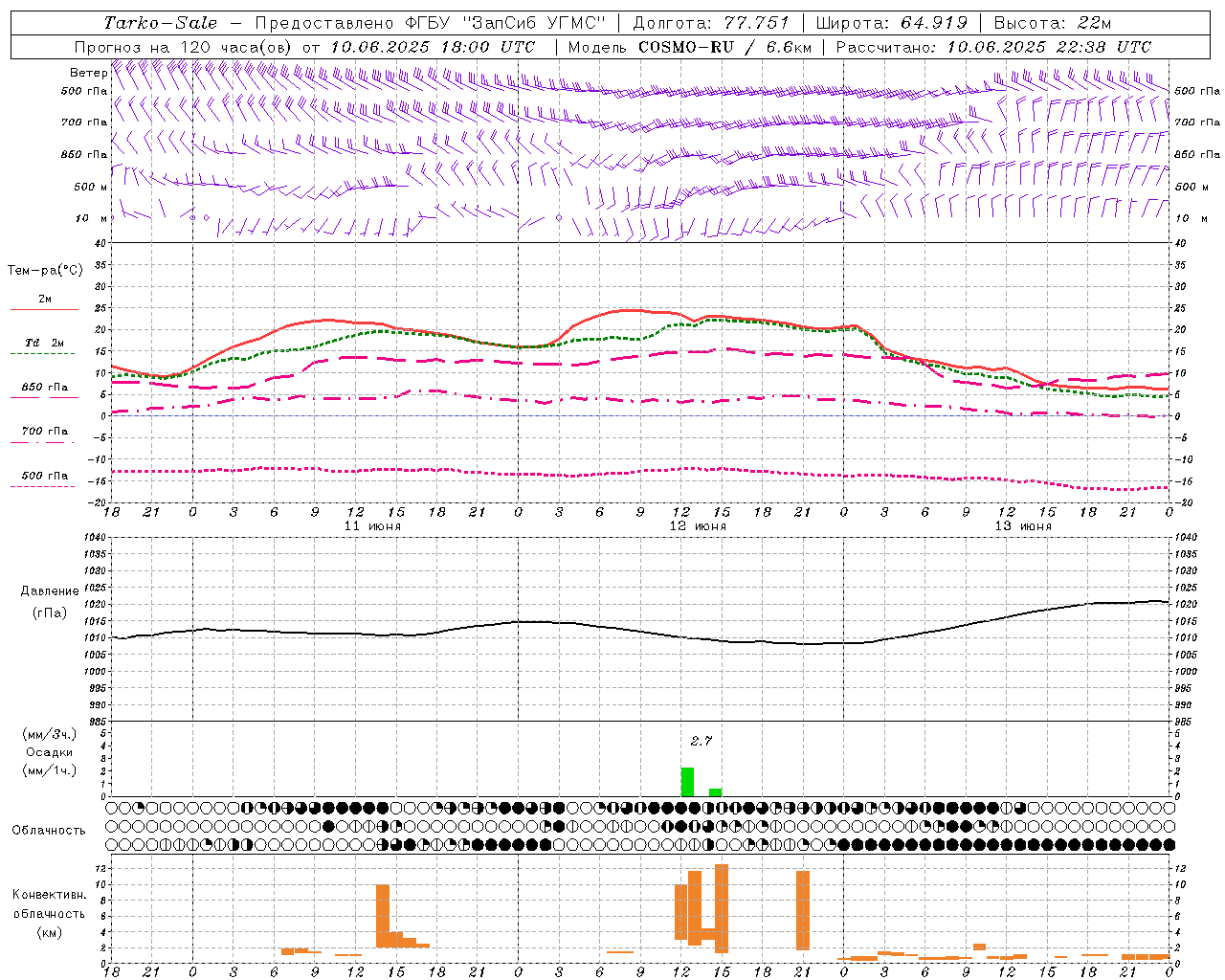This screenshot has width=1225, height=980.
Task: Click the Осадки precipitation label
Action: (x=50, y=752)
